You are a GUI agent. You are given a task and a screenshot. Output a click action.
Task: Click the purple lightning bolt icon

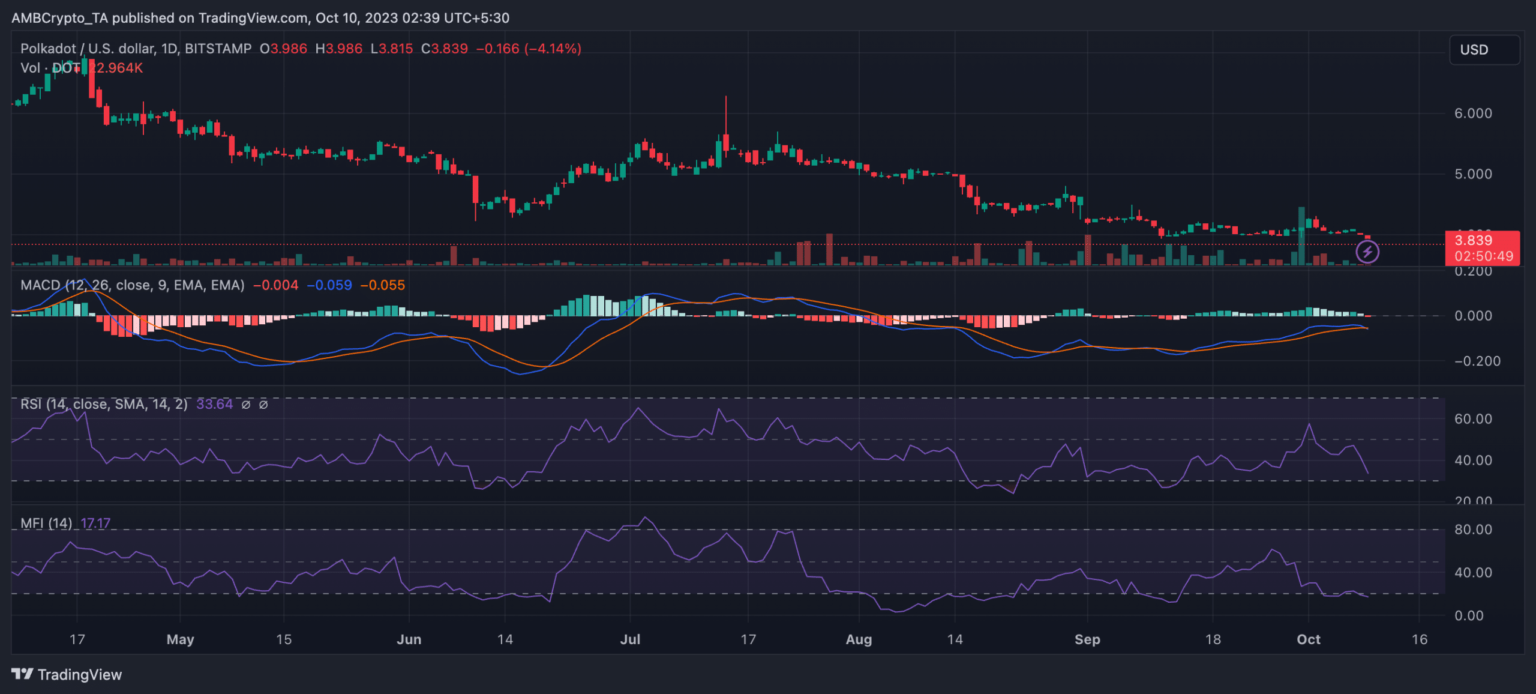click(x=1367, y=251)
